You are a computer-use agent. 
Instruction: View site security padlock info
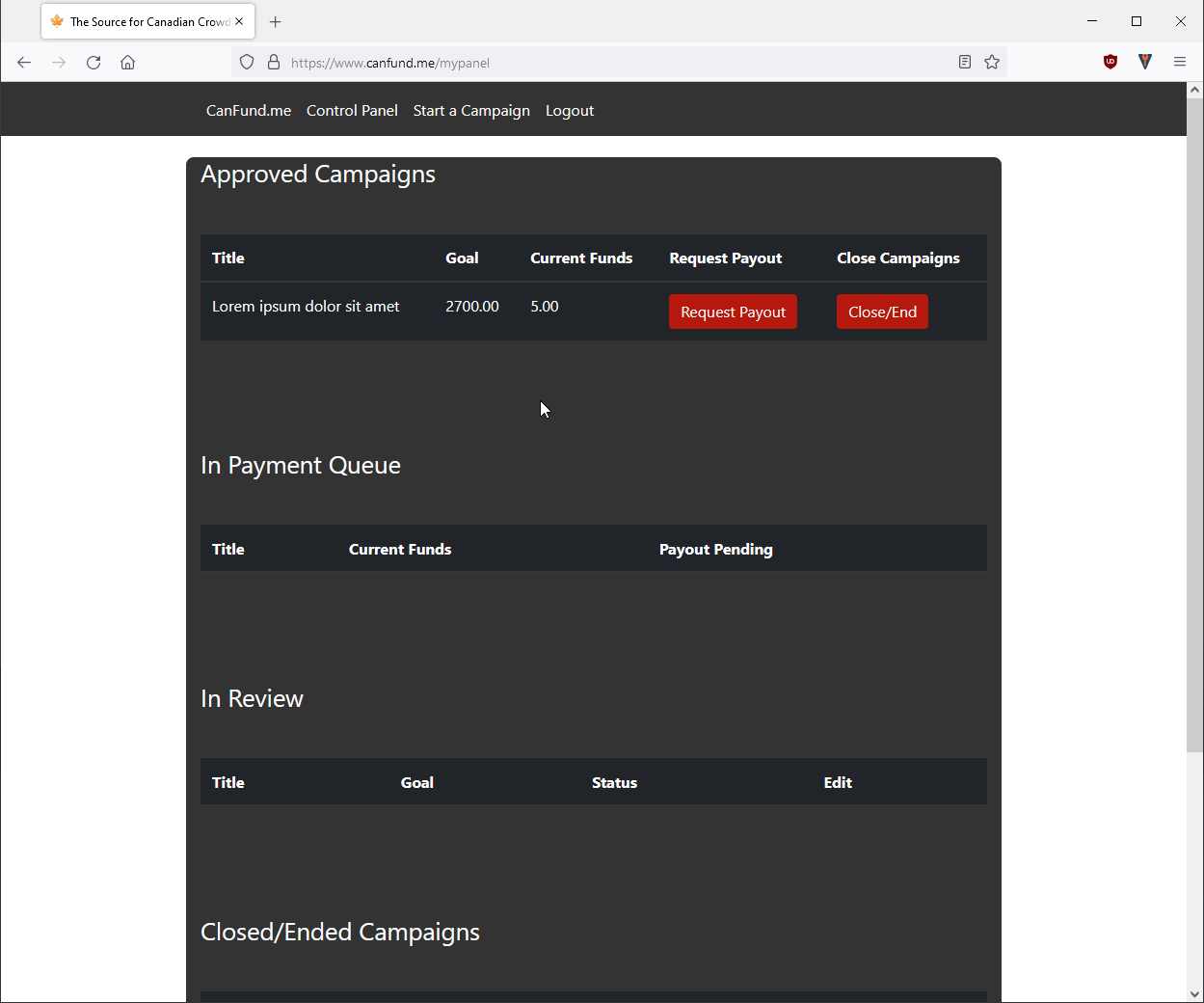[274, 63]
